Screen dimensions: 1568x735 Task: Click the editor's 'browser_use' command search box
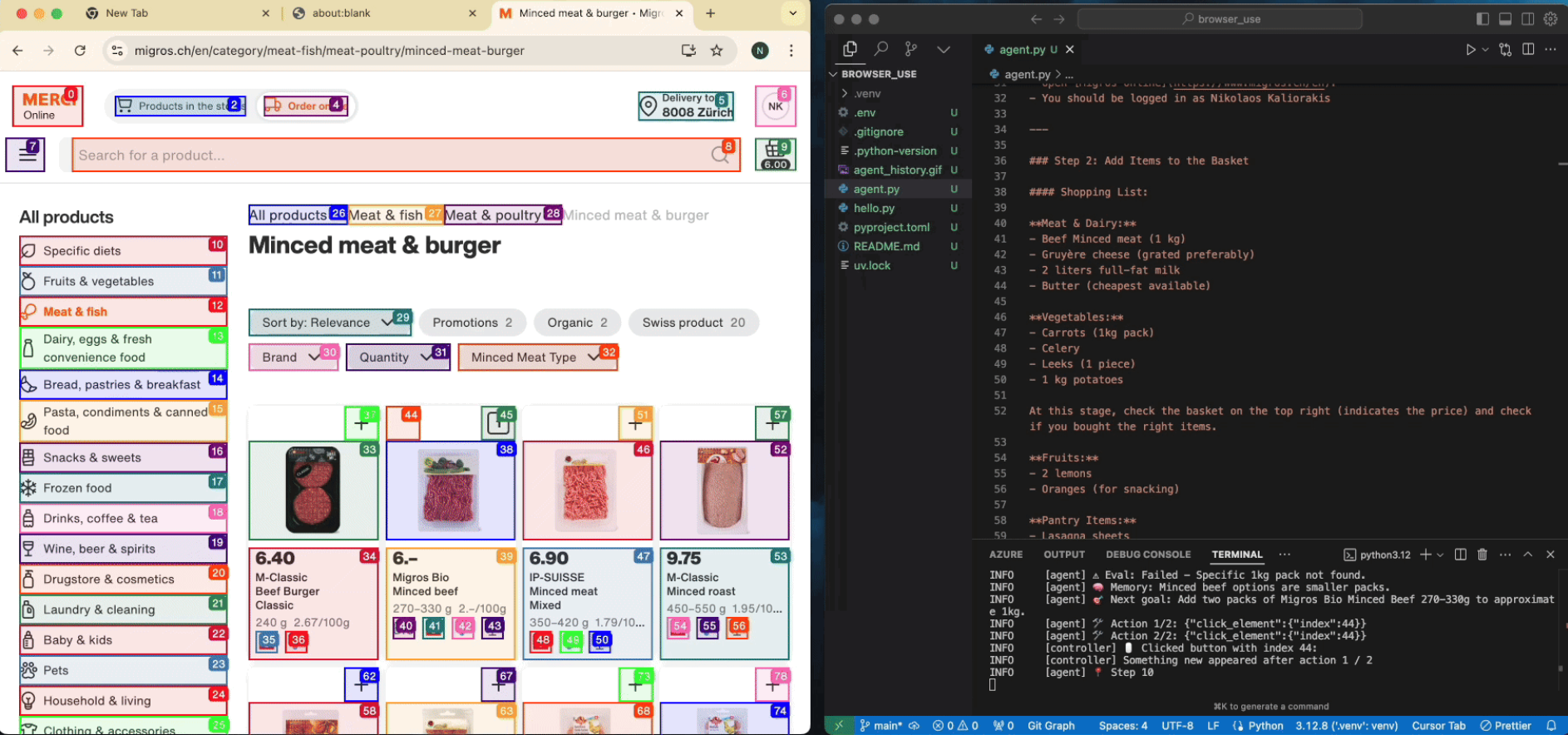point(1220,19)
